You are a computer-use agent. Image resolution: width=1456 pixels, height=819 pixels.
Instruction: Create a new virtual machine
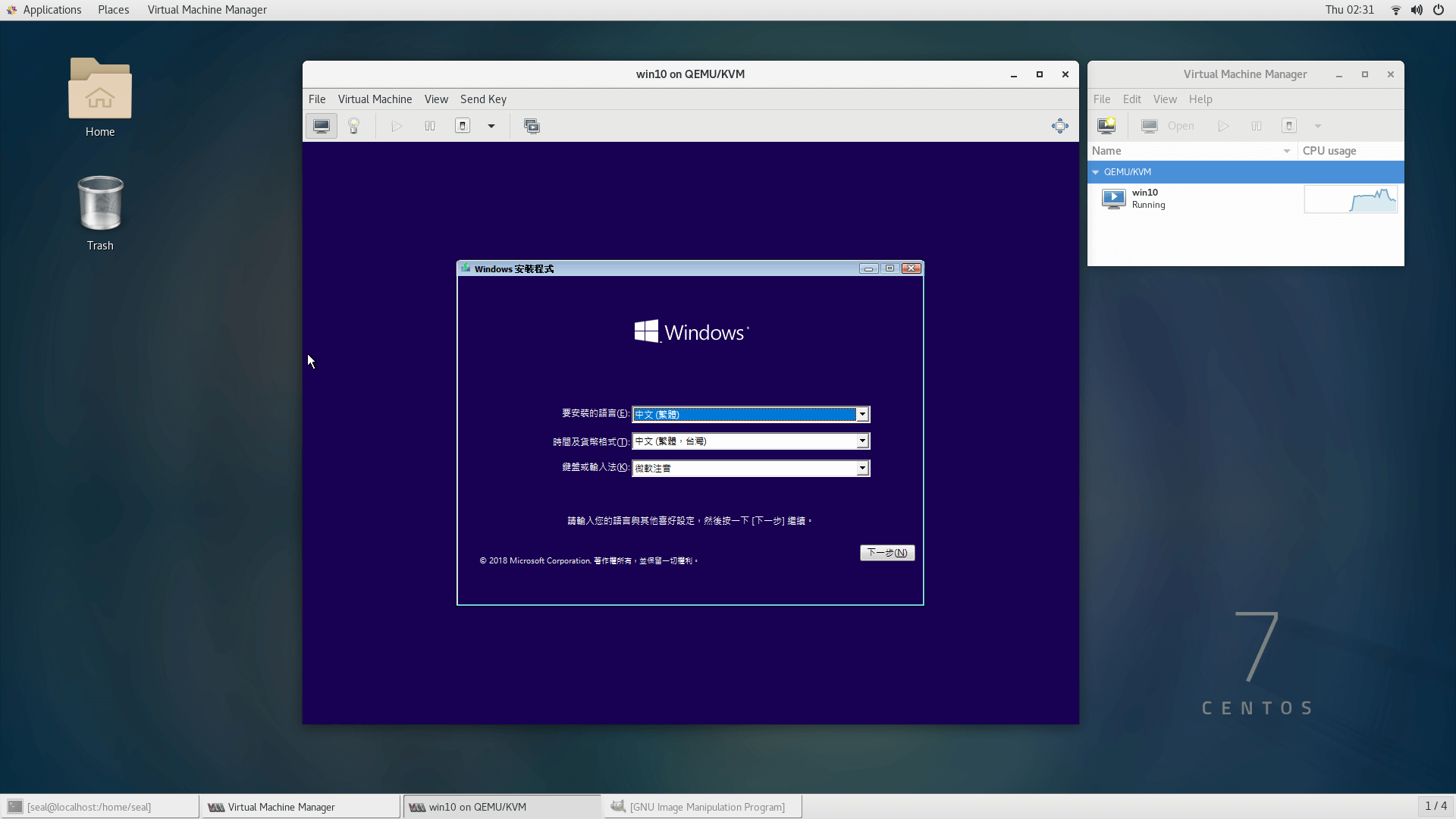click(x=1106, y=126)
